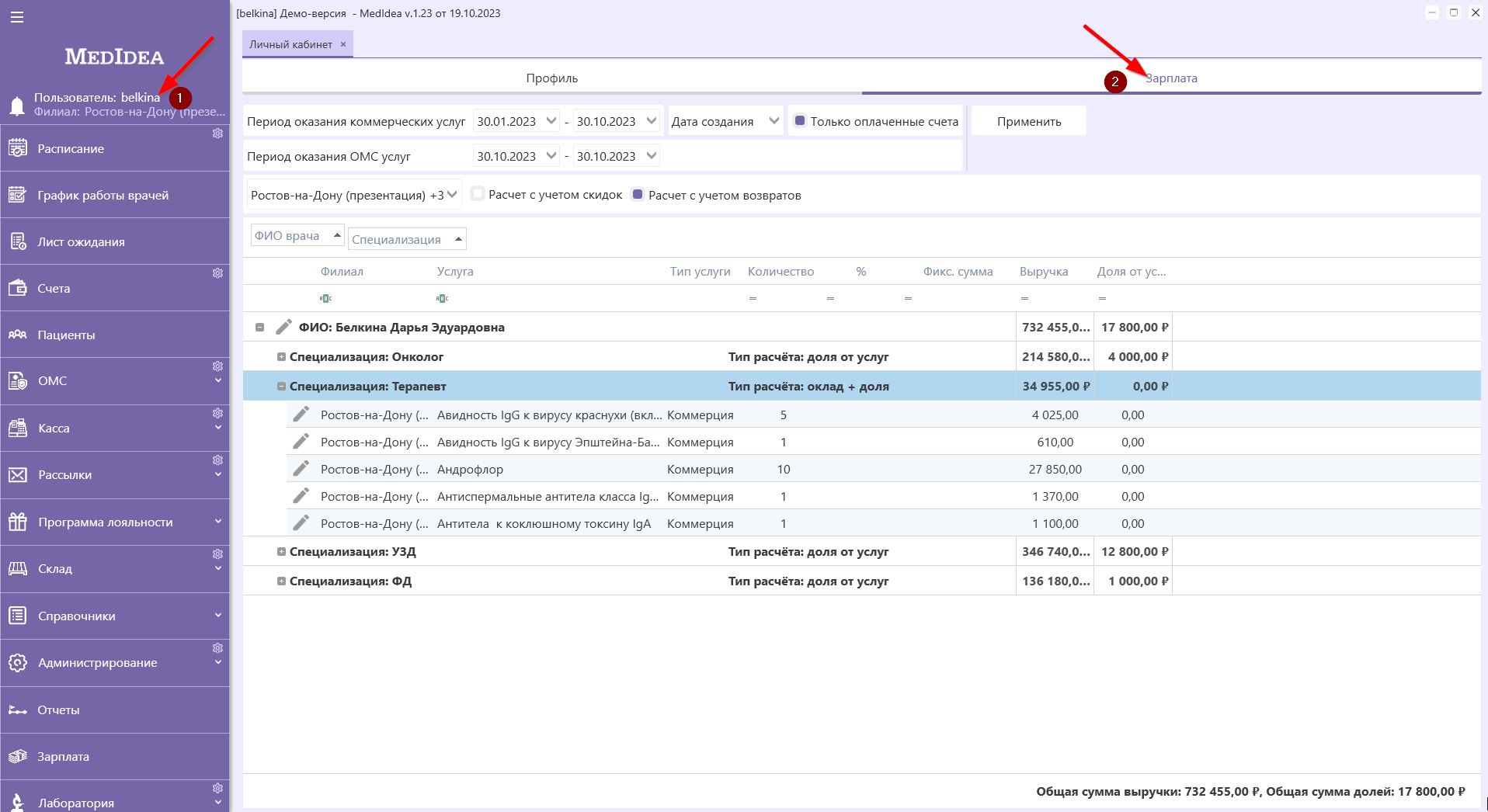The image size is (1488, 812).
Task: Toggle Только оплаченные счета checkbox
Action: 799,120
